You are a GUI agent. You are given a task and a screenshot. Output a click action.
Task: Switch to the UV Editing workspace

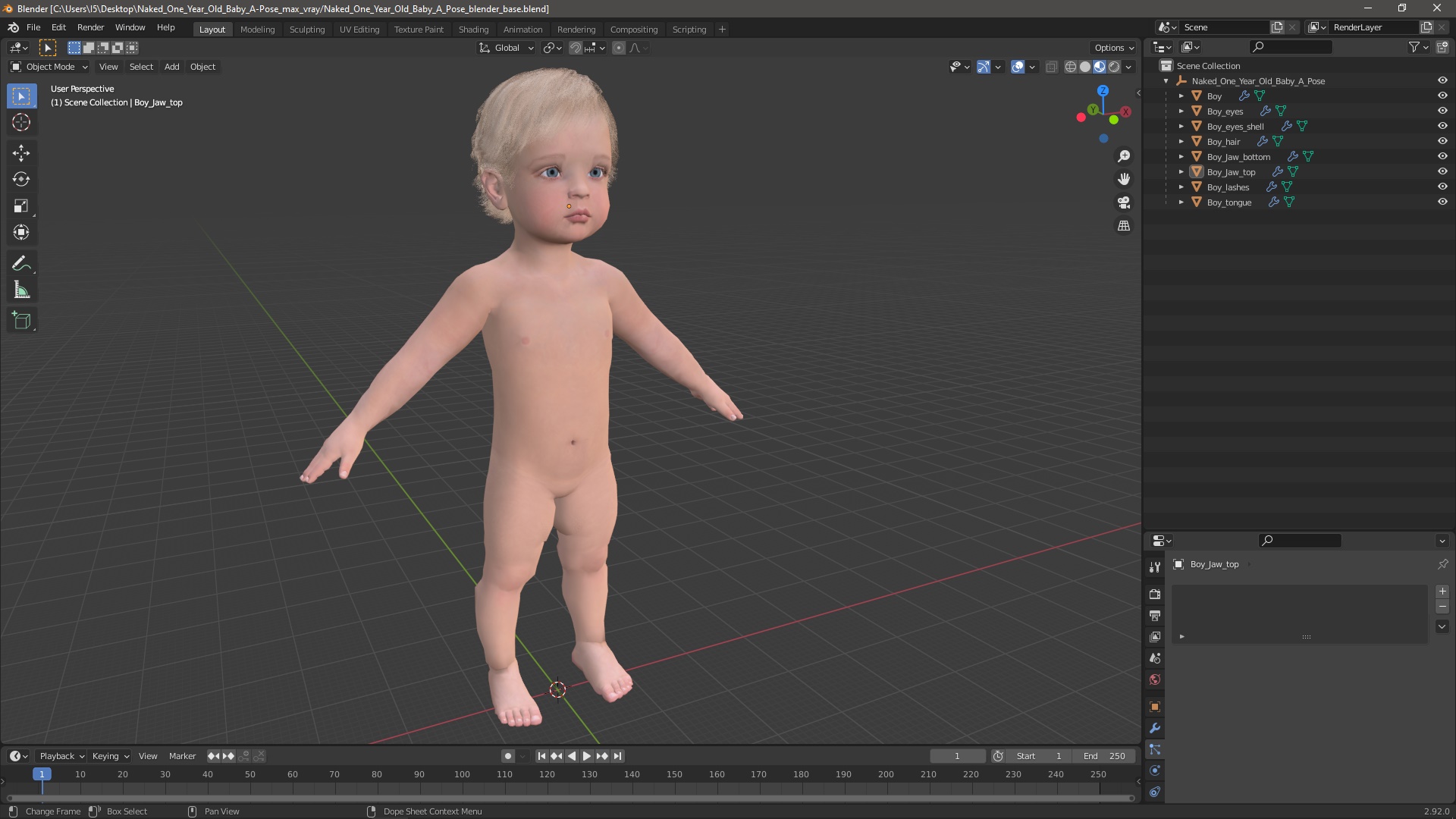tap(359, 30)
